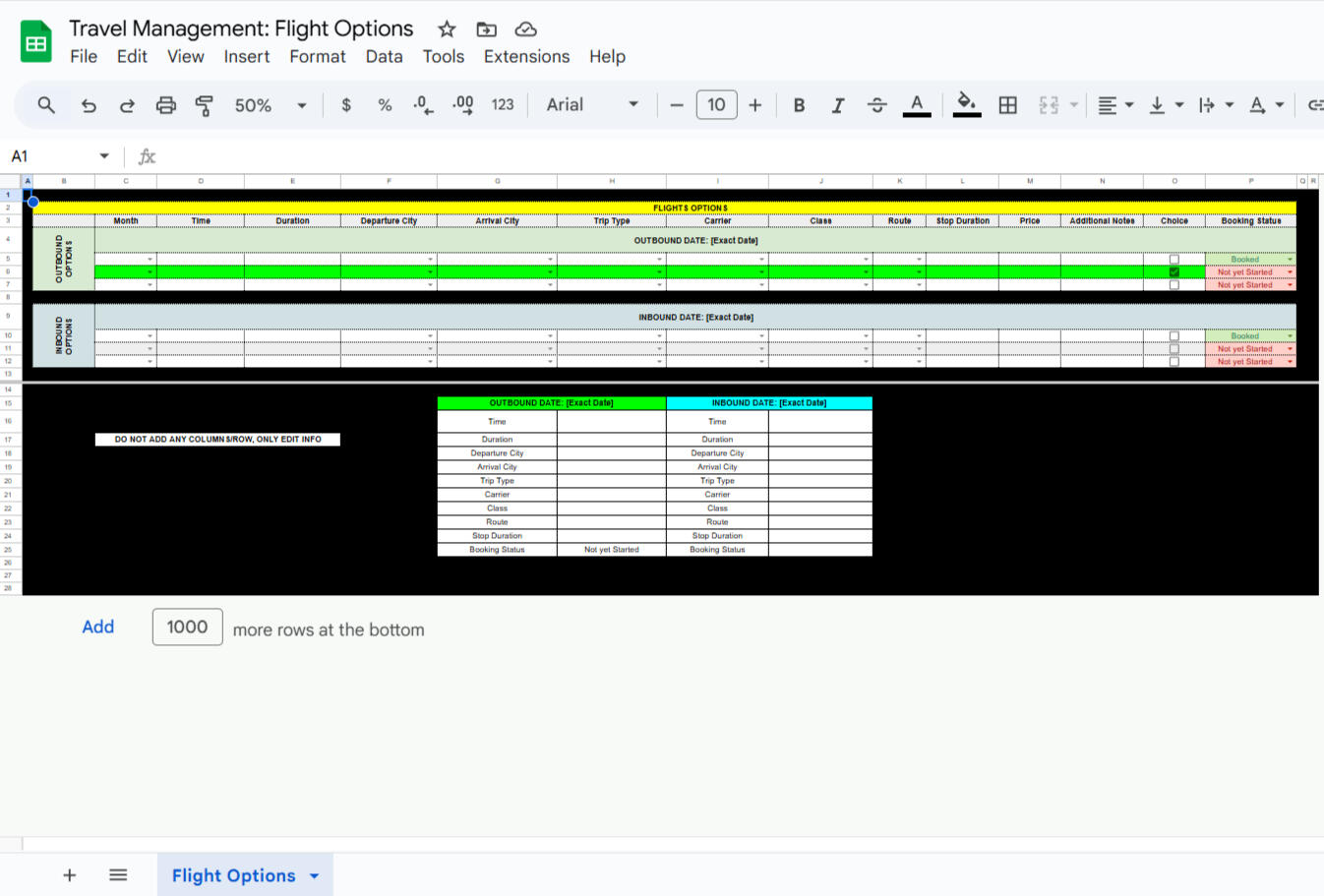Apply strikethrough formatting
This screenshot has width=1324, height=896.
[876, 104]
